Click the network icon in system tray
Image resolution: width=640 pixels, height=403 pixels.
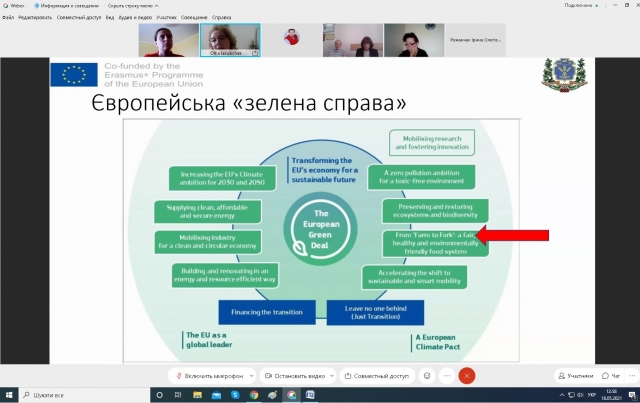pos(571,395)
